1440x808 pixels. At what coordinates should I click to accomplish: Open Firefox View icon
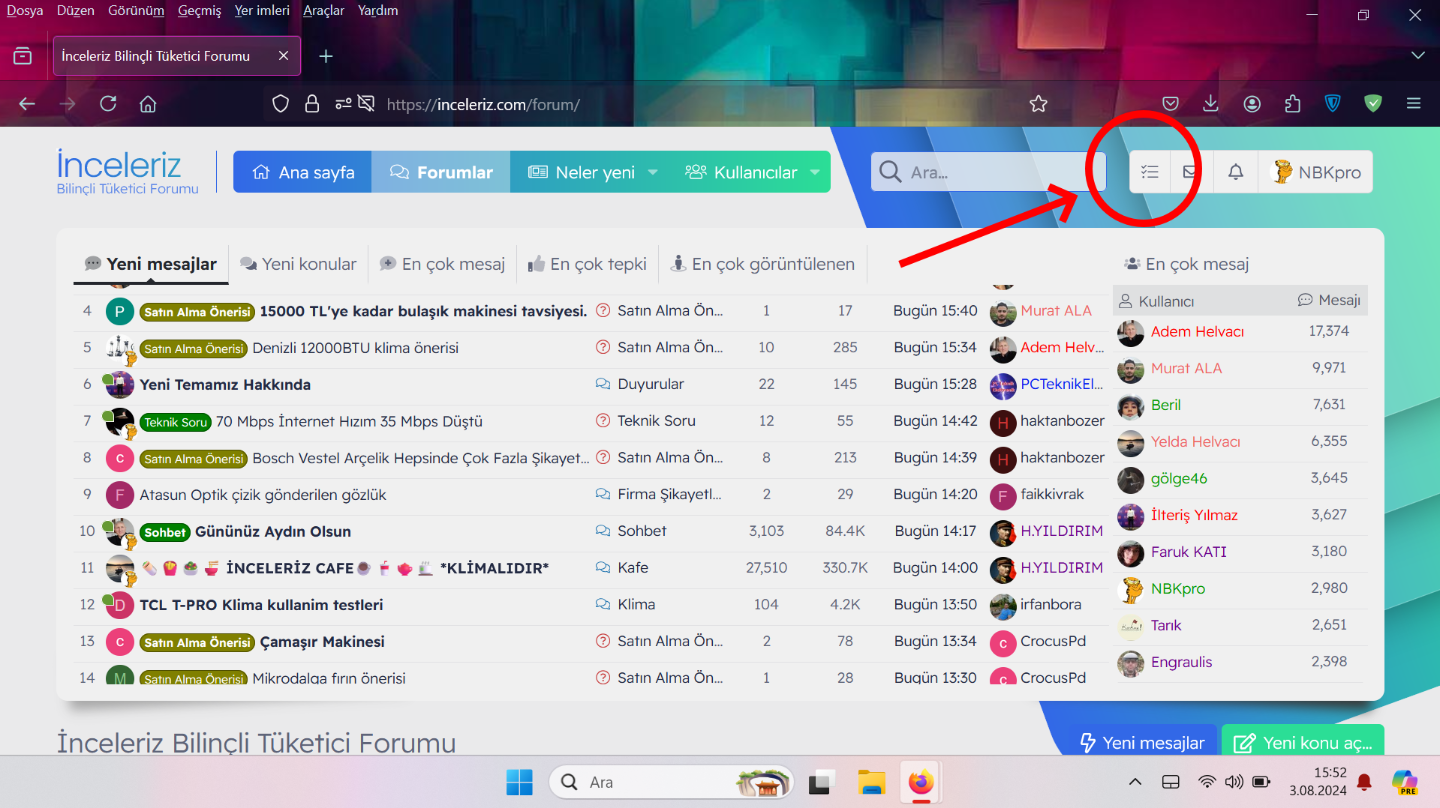[x=23, y=56]
